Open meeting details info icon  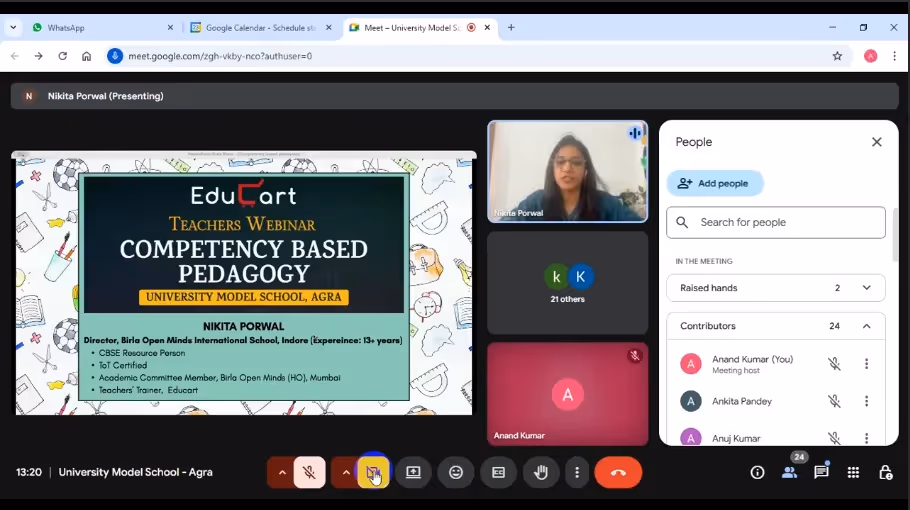pos(757,472)
